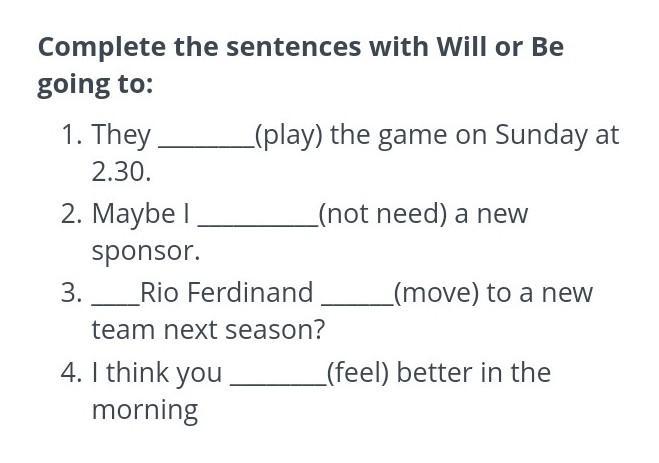Click the name "Rio Ferdinand"
This screenshot has width=659, height=463.
click(x=227, y=292)
